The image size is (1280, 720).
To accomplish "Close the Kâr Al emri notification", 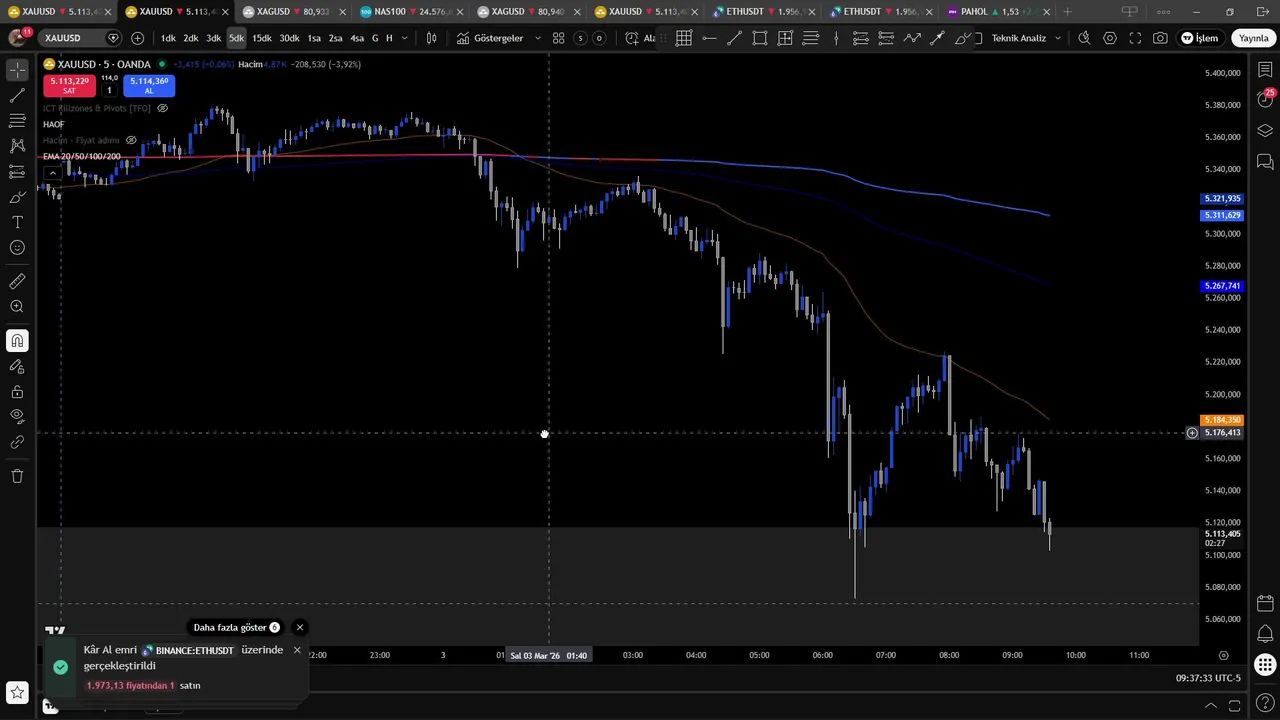I will coord(297,650).
